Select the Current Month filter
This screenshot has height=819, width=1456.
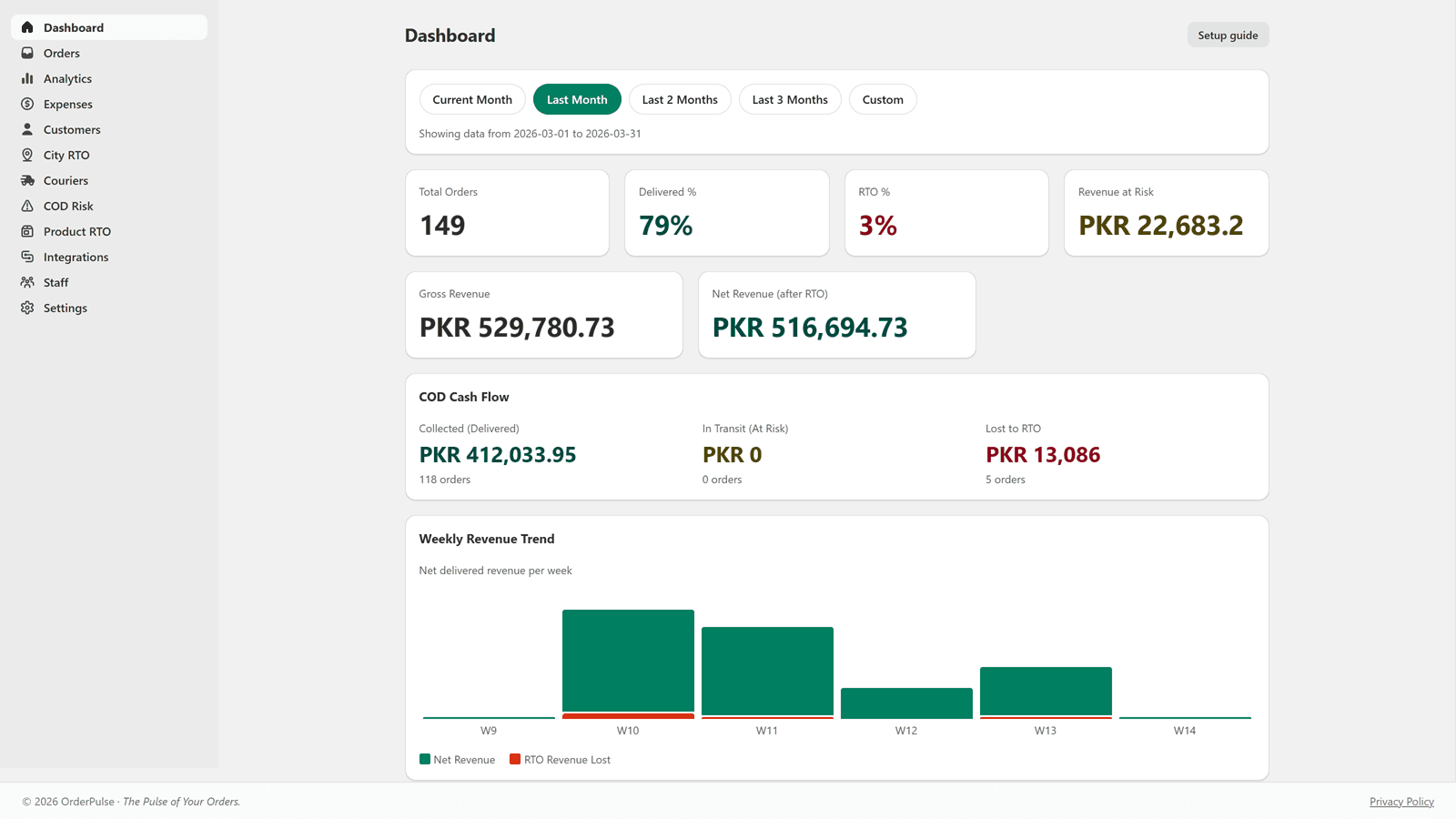(x=472, y=99)
